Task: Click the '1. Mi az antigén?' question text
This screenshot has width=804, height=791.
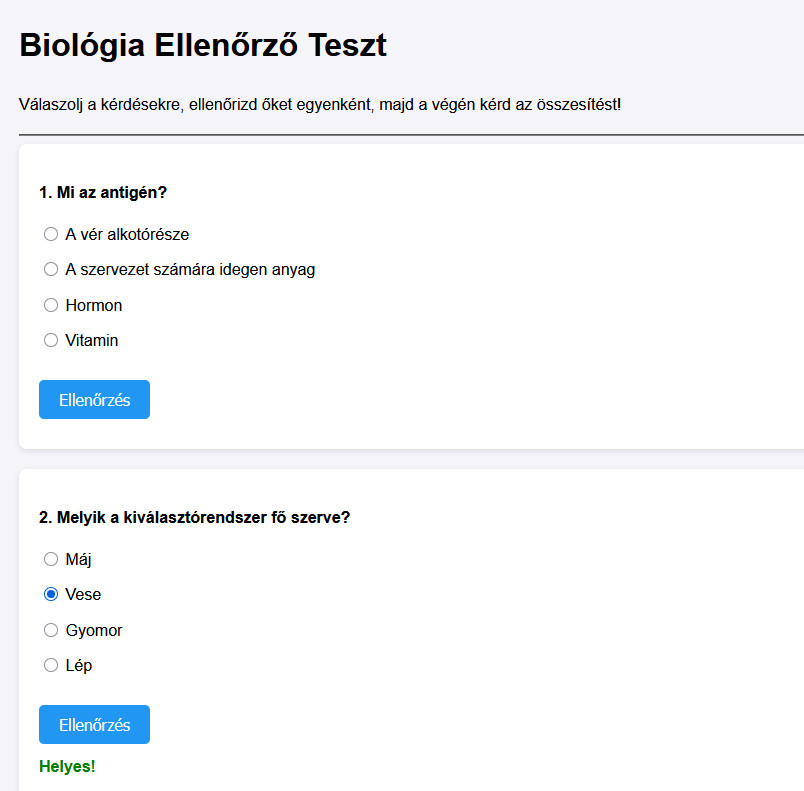Action: 102,191
